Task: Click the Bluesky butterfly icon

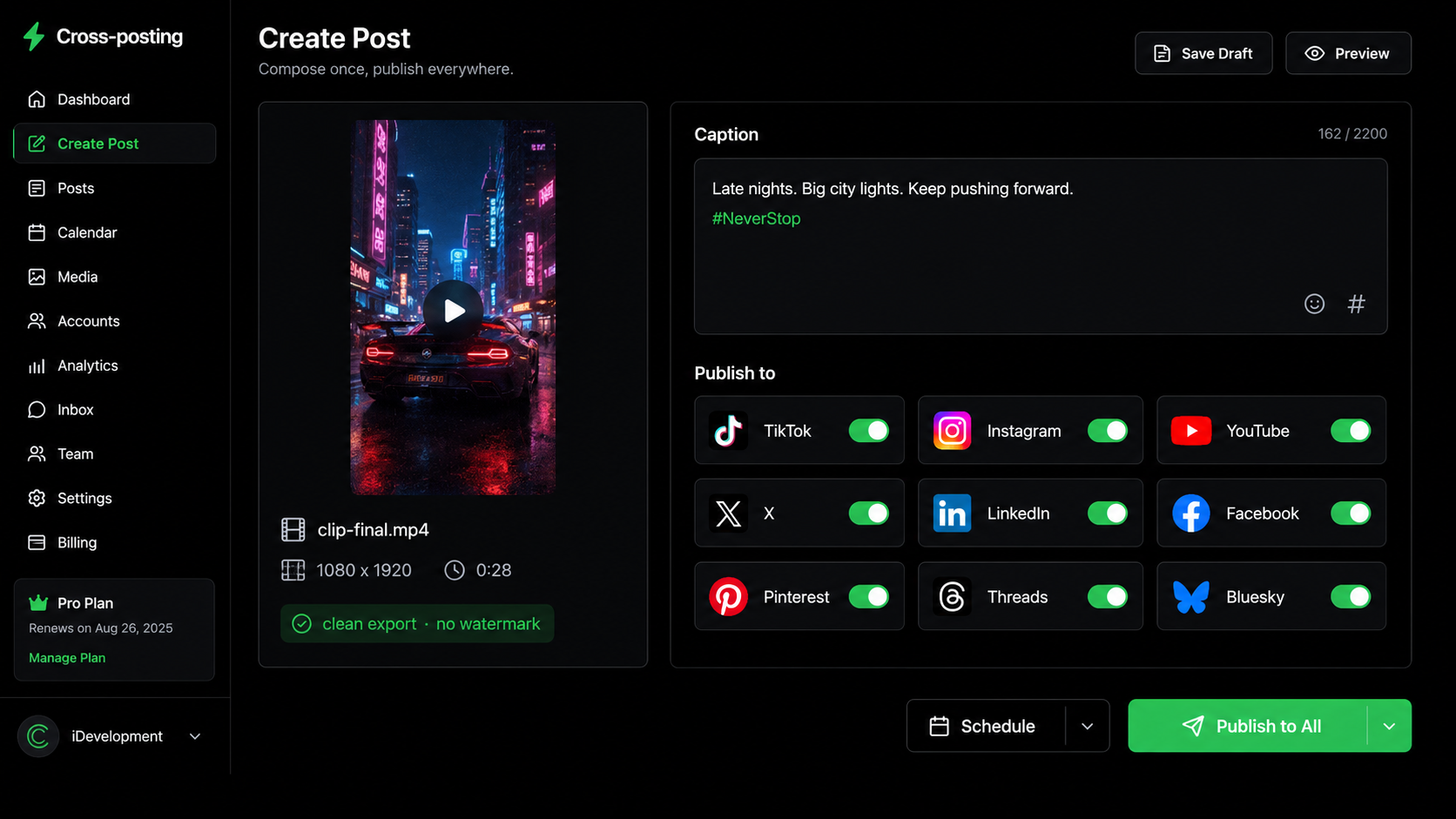Action: tap(1190, 597)
